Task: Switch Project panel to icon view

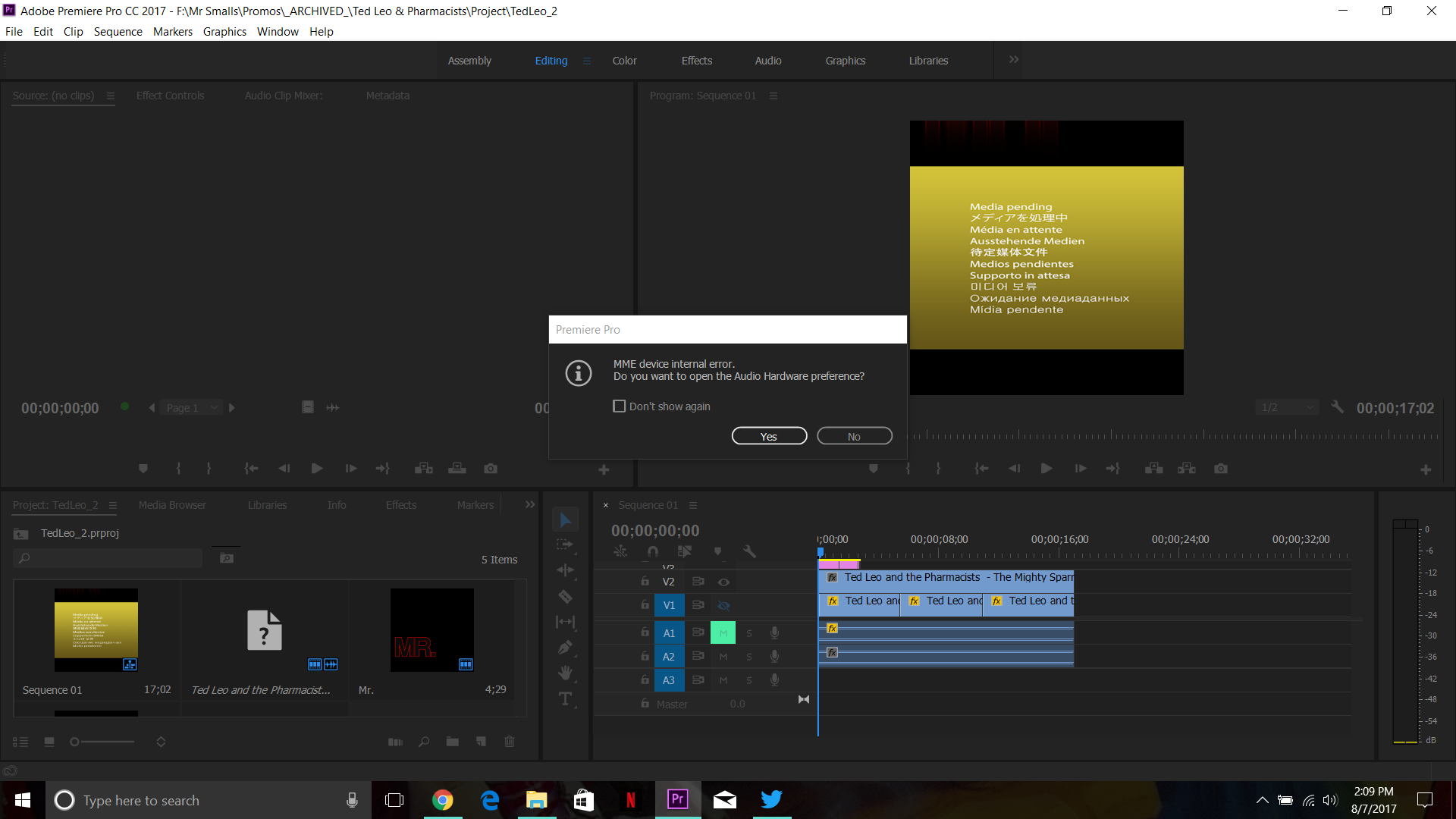Action: (x=49, y=742)
